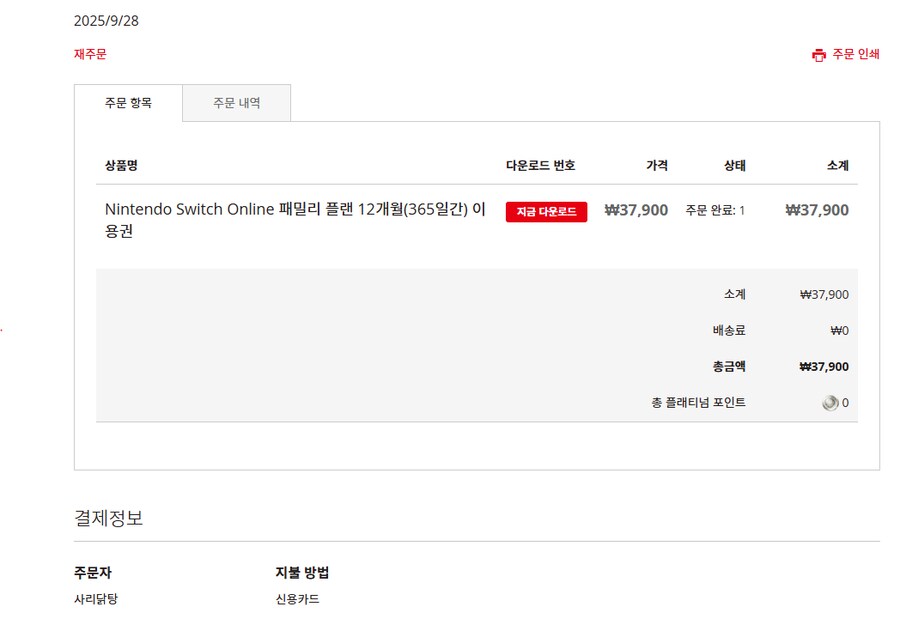Click the red 지금 다운로드 download button
900x625 pixels.
545,211
